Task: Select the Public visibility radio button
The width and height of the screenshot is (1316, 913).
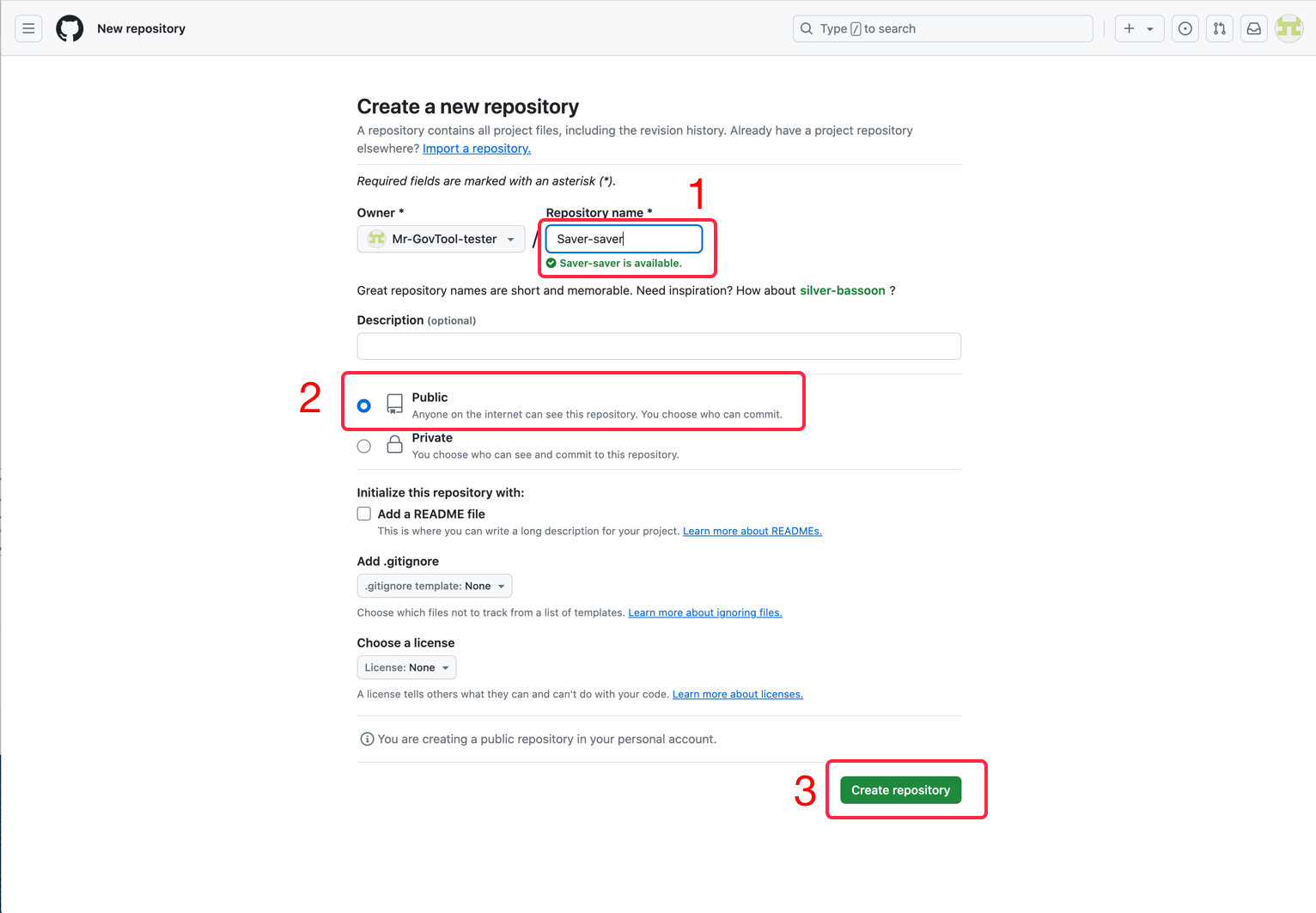Action: coord(364,405)
